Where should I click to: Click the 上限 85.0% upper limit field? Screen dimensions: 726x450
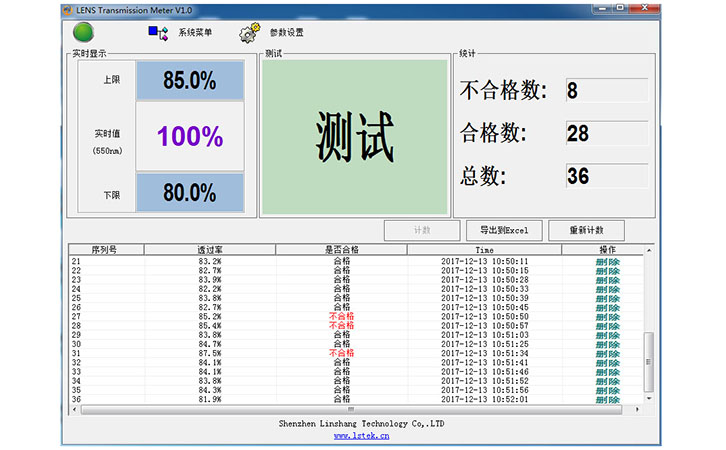(189, 81)
